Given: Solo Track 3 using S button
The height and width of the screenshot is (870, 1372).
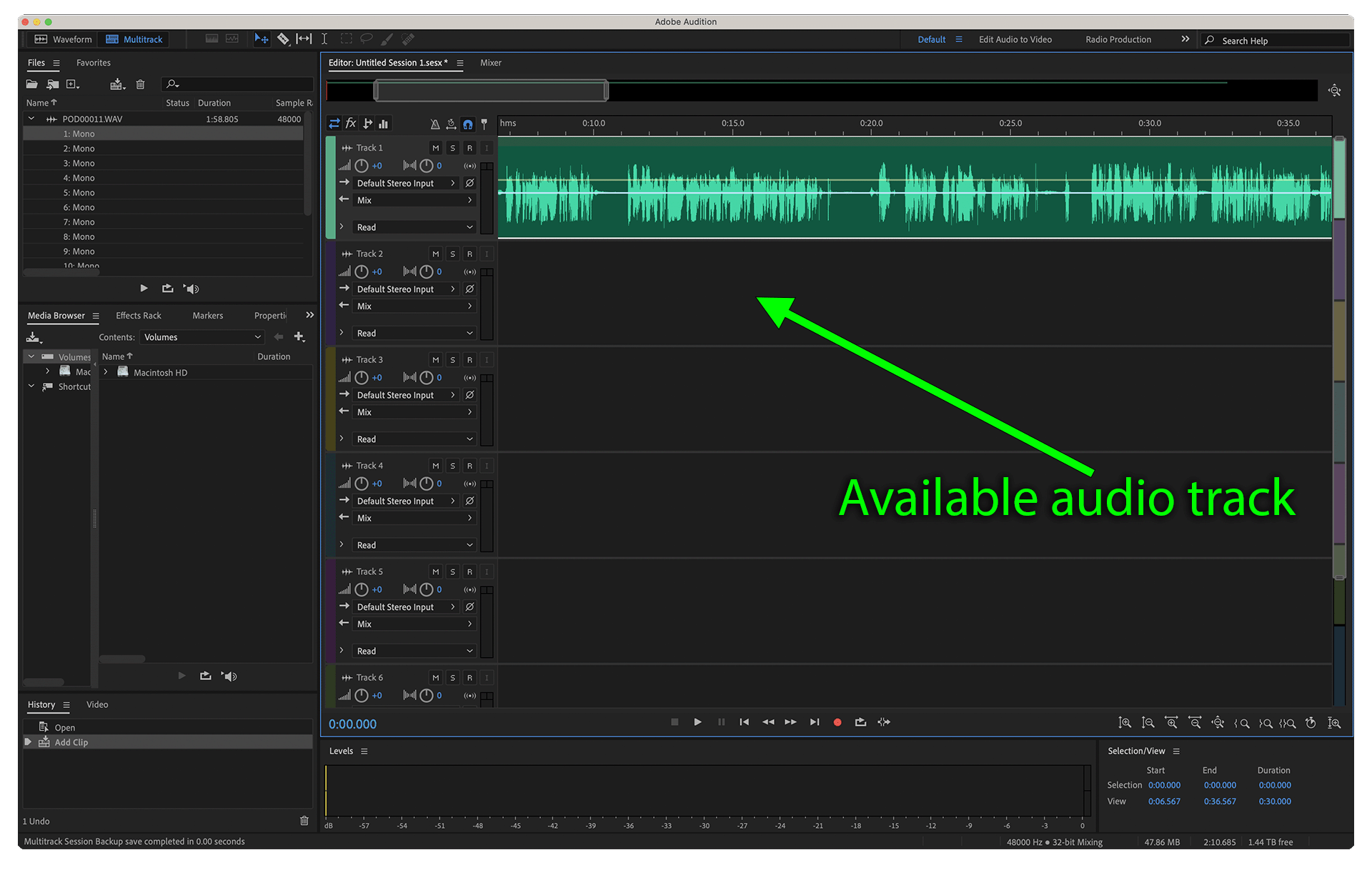Looking at the screenshot, I should (452, 360).
